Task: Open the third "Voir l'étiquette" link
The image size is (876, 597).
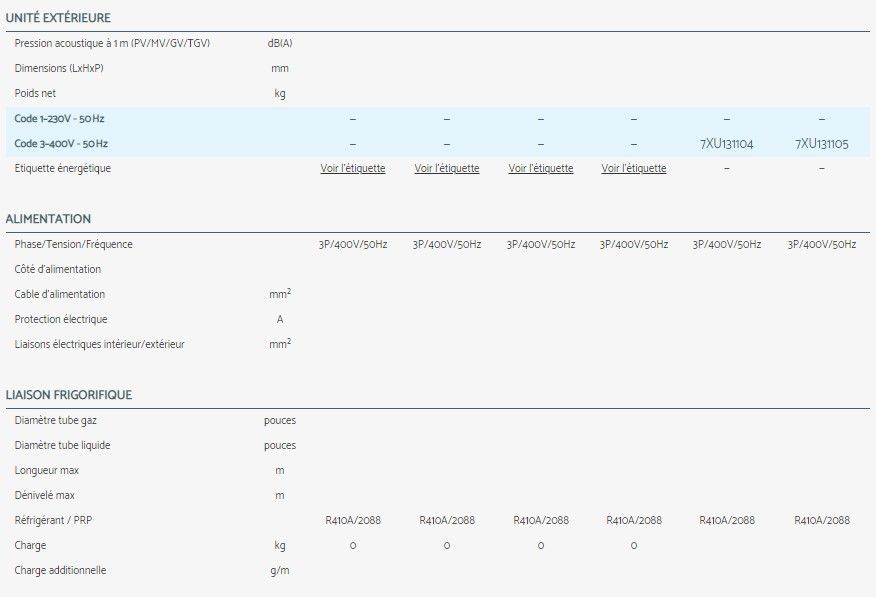Action: 540,168
